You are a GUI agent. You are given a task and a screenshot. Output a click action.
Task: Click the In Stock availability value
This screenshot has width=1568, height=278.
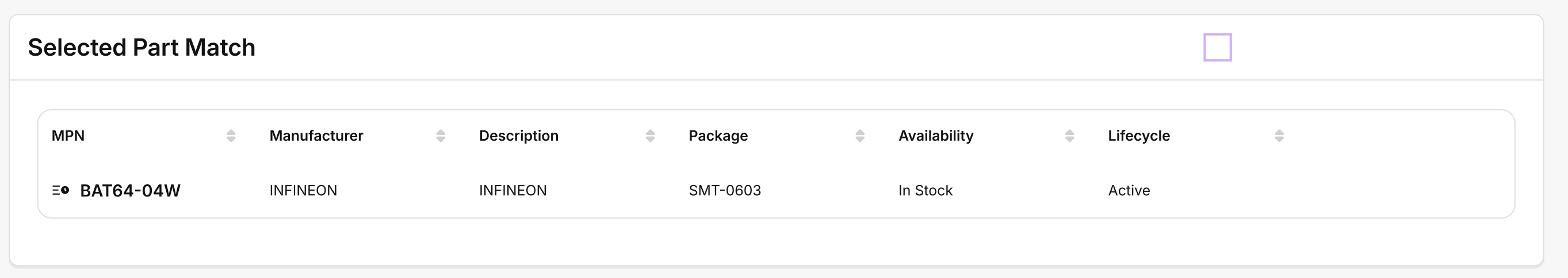tap(925, 190)
